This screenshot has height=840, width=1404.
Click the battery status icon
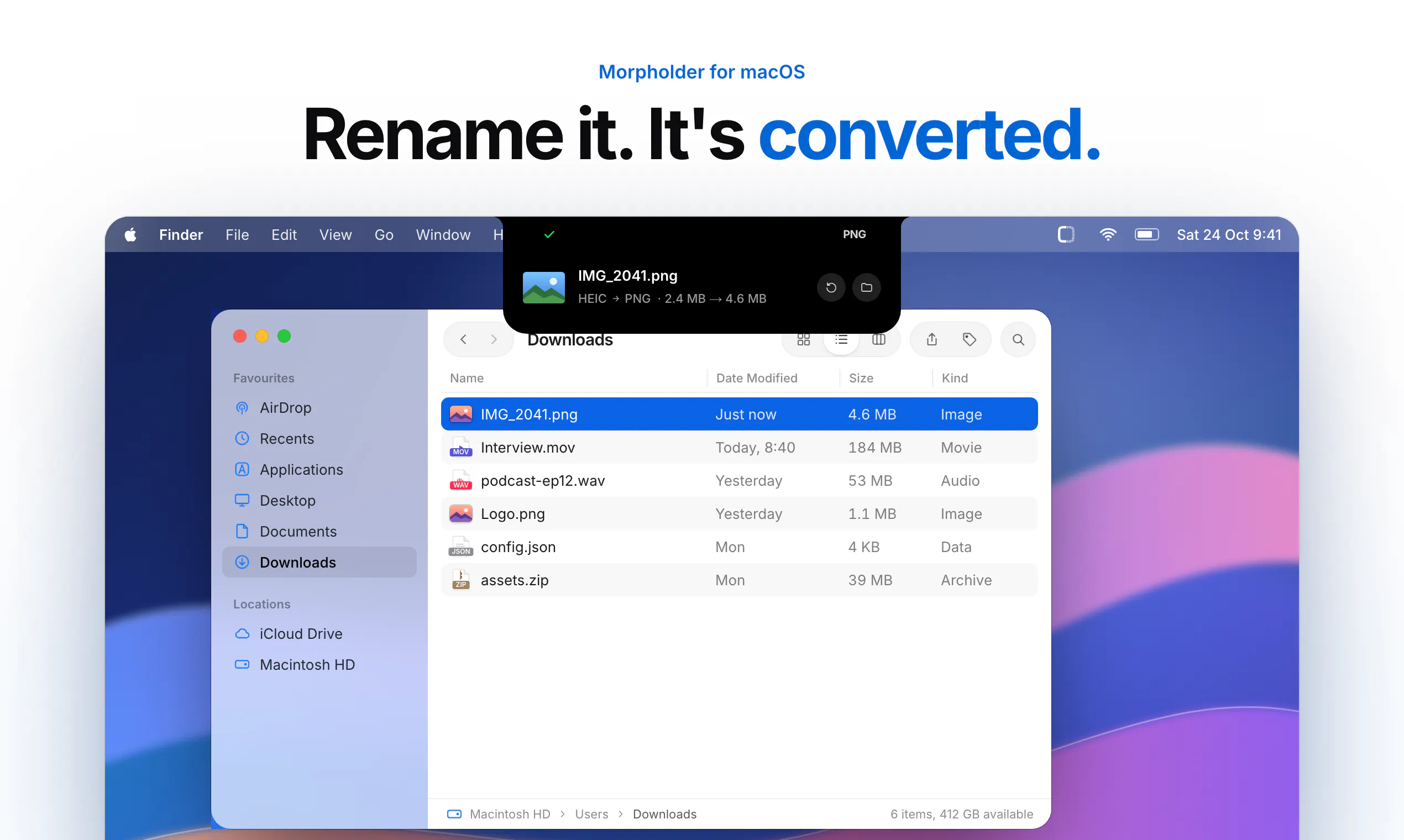pyautogui.click(x=1147, y=234)
